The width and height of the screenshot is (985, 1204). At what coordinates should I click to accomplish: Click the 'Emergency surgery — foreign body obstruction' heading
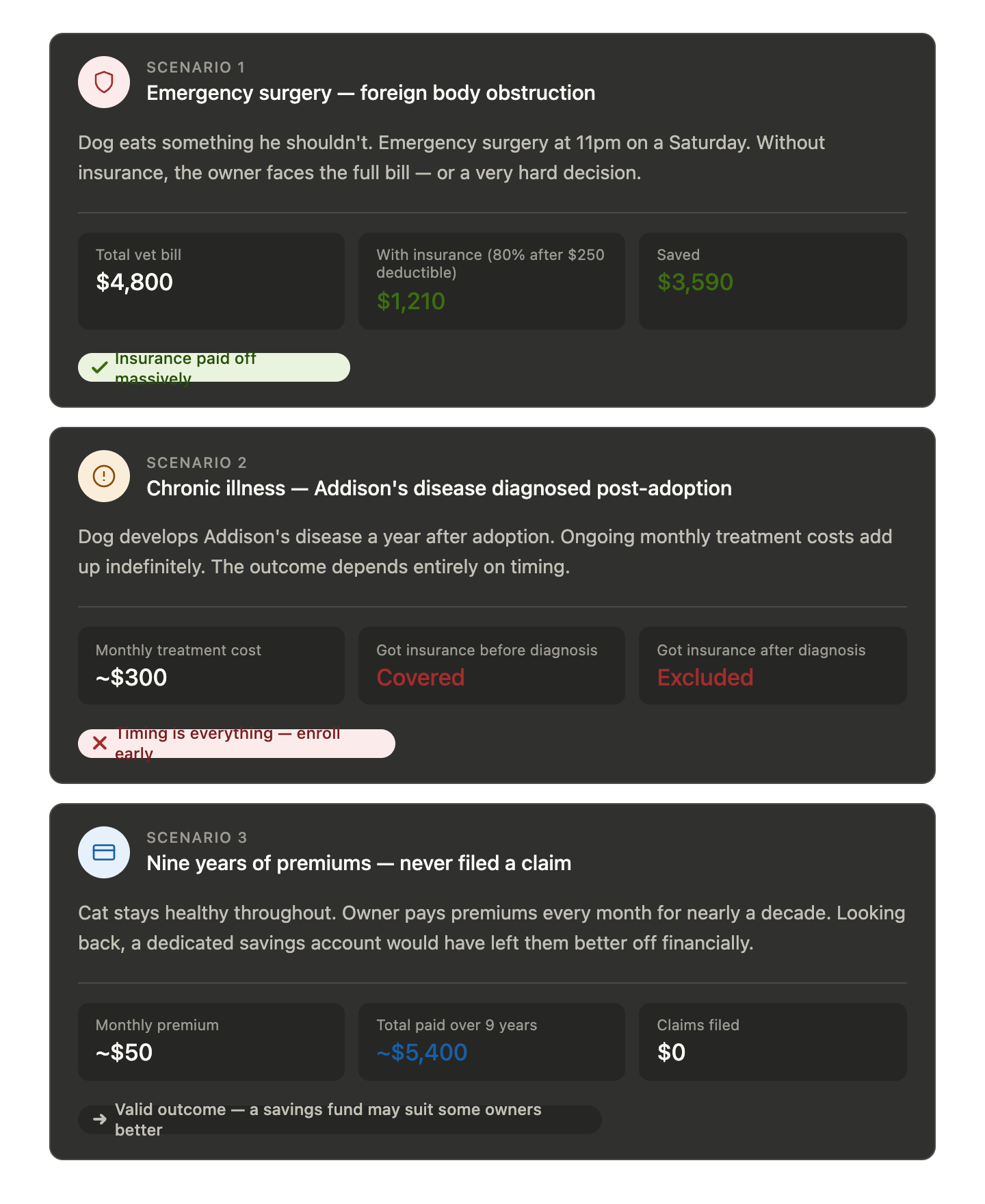click(x=371, y=93)
